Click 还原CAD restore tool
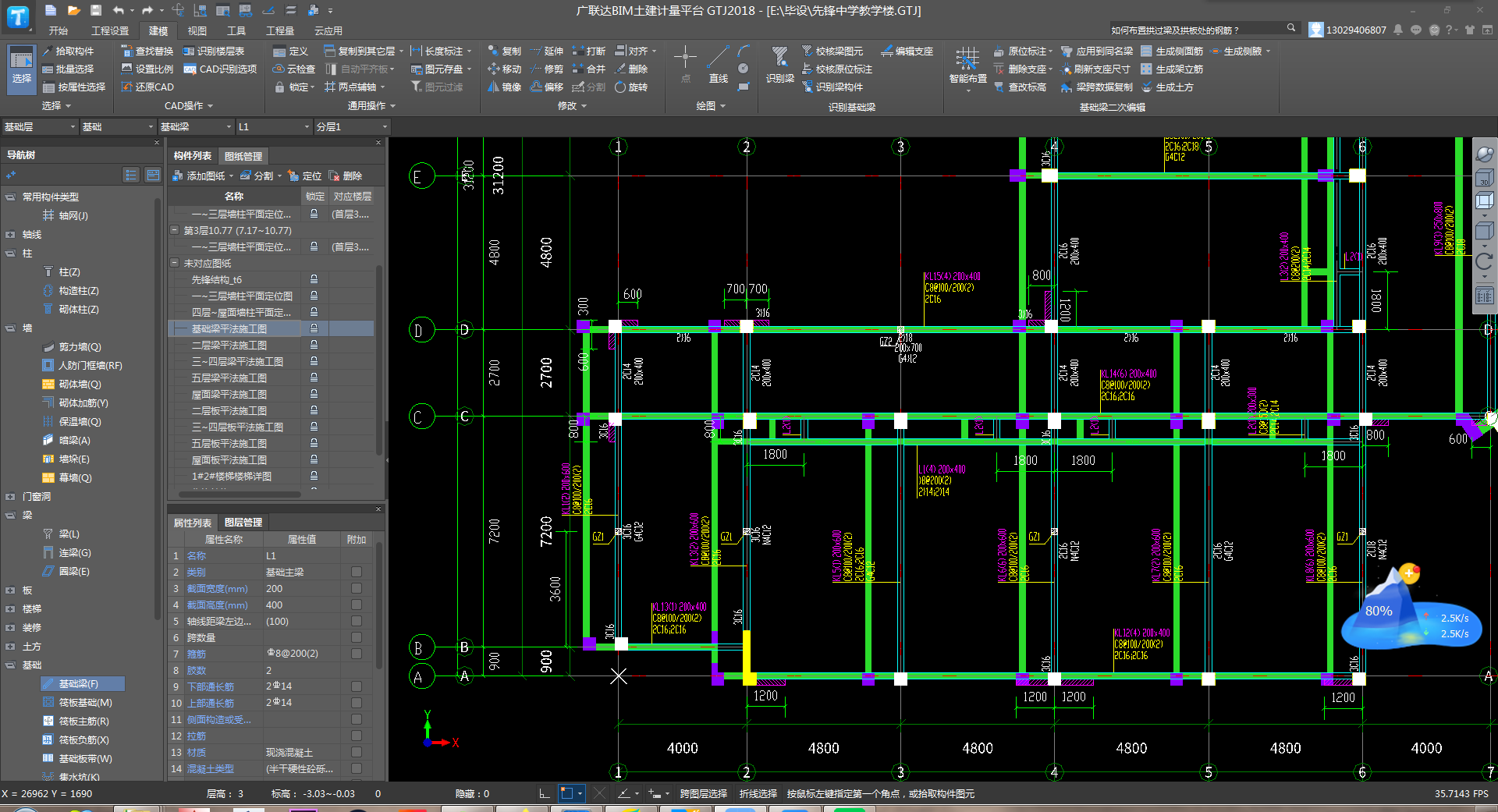This screenshot has height=812, width=1498. click(x=147, y=87)
